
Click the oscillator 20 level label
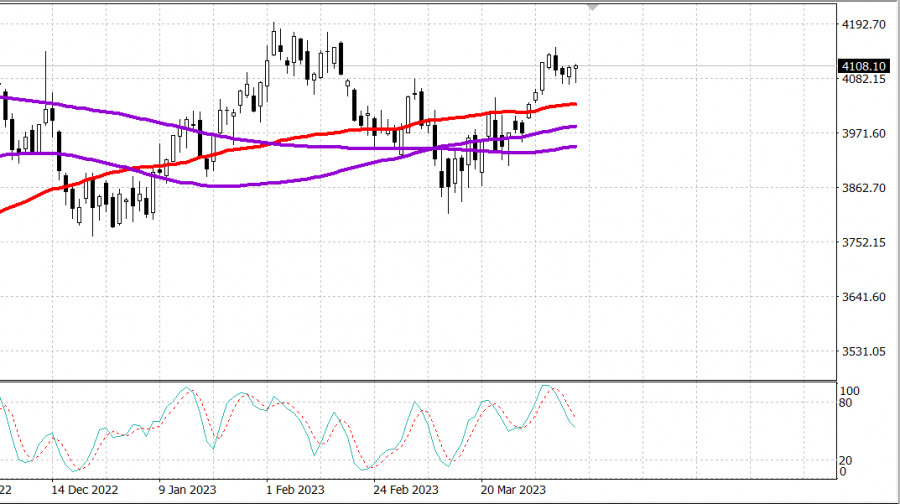tap(846, 460)
